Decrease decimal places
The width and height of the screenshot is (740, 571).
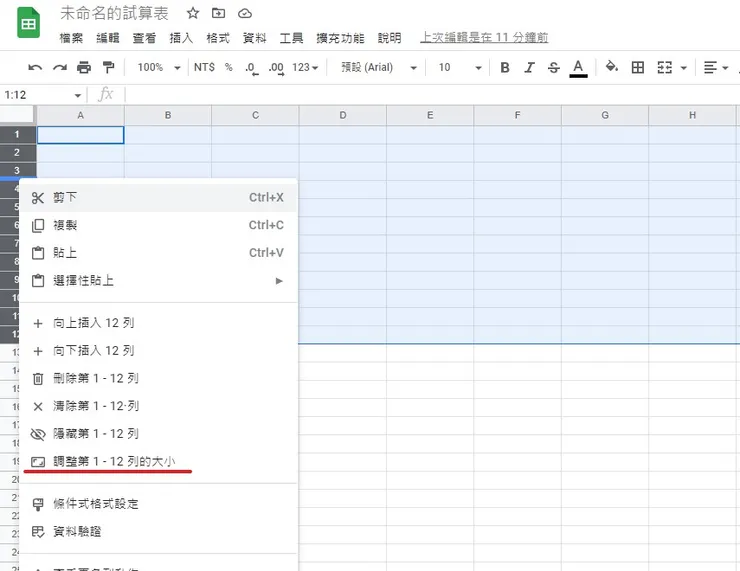252,68
